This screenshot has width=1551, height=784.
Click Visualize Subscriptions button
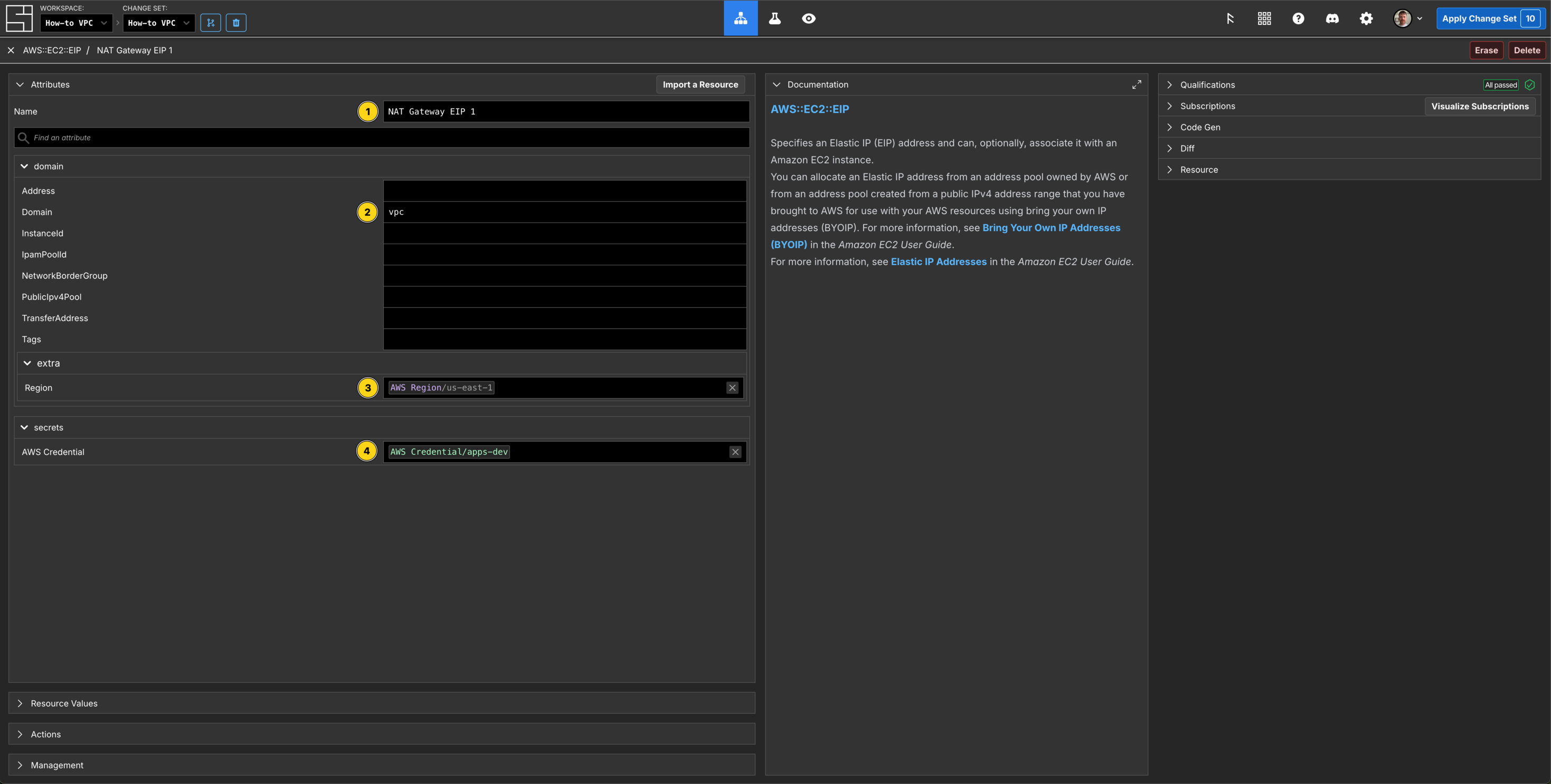(x=1480, y=107)
